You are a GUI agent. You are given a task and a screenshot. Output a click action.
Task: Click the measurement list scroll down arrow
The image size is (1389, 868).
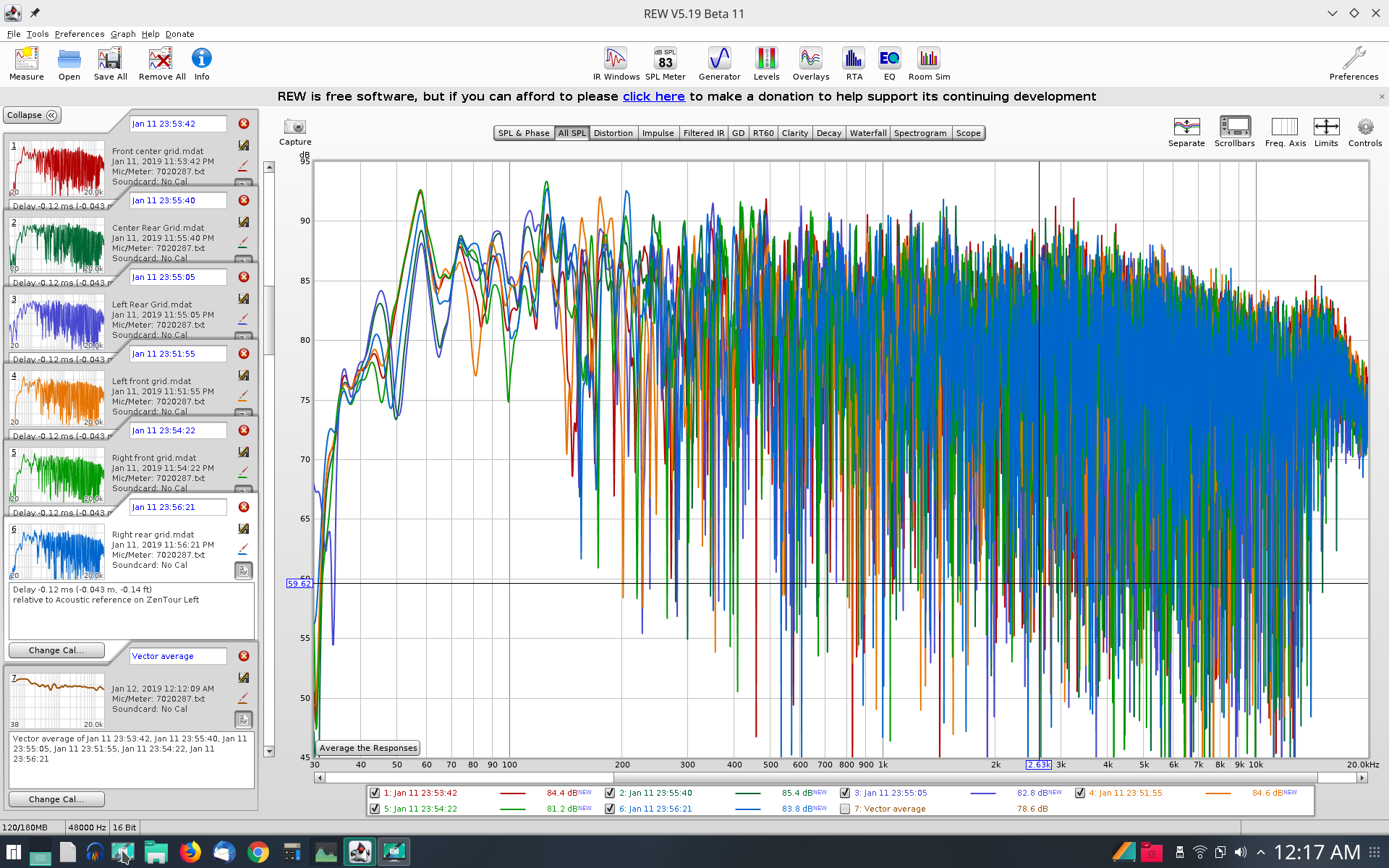[x=269, y=752]
